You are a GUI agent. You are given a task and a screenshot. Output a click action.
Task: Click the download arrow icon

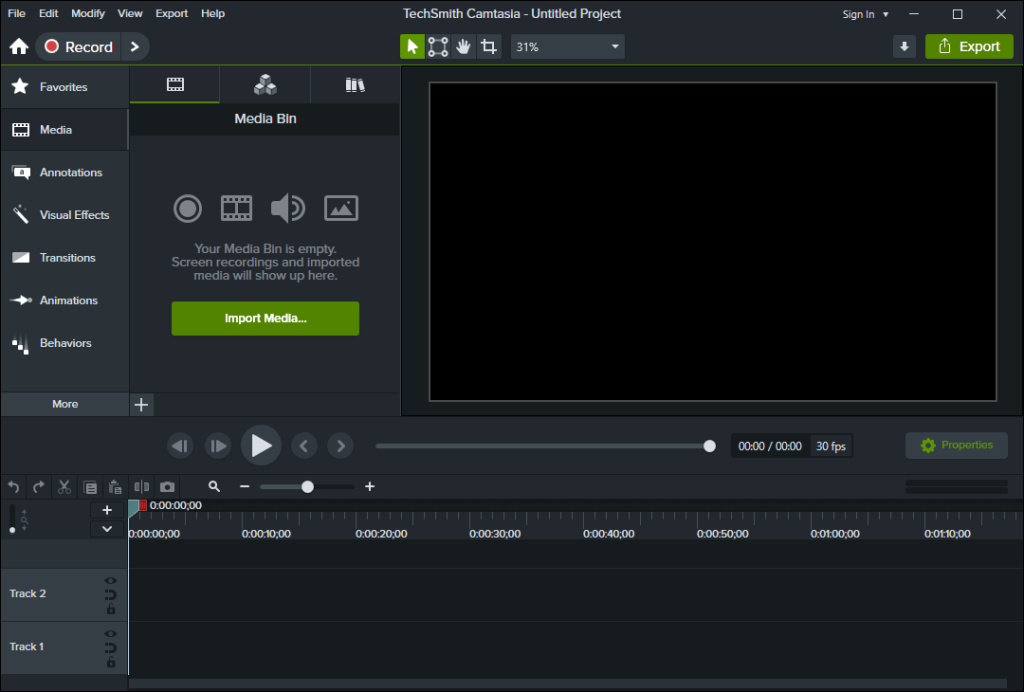pyautogui.click(x=904, y=46)
